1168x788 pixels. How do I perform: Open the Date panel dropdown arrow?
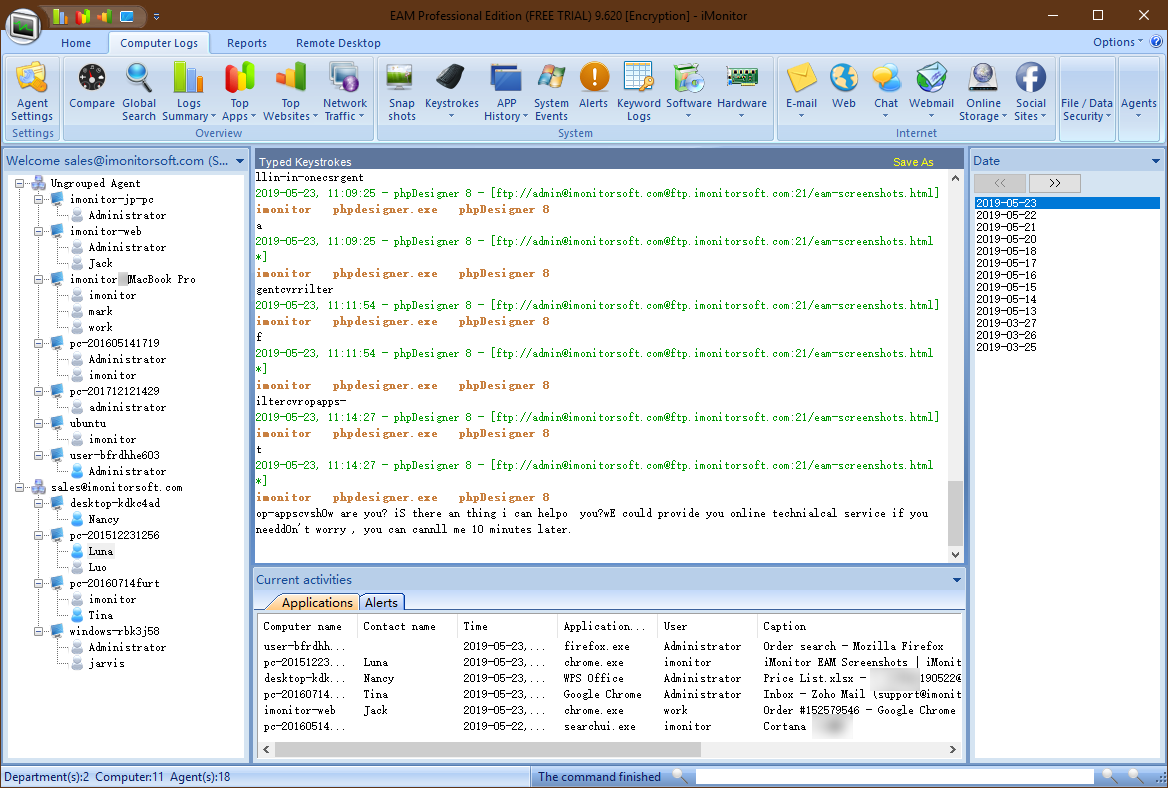pos(1155,161)
